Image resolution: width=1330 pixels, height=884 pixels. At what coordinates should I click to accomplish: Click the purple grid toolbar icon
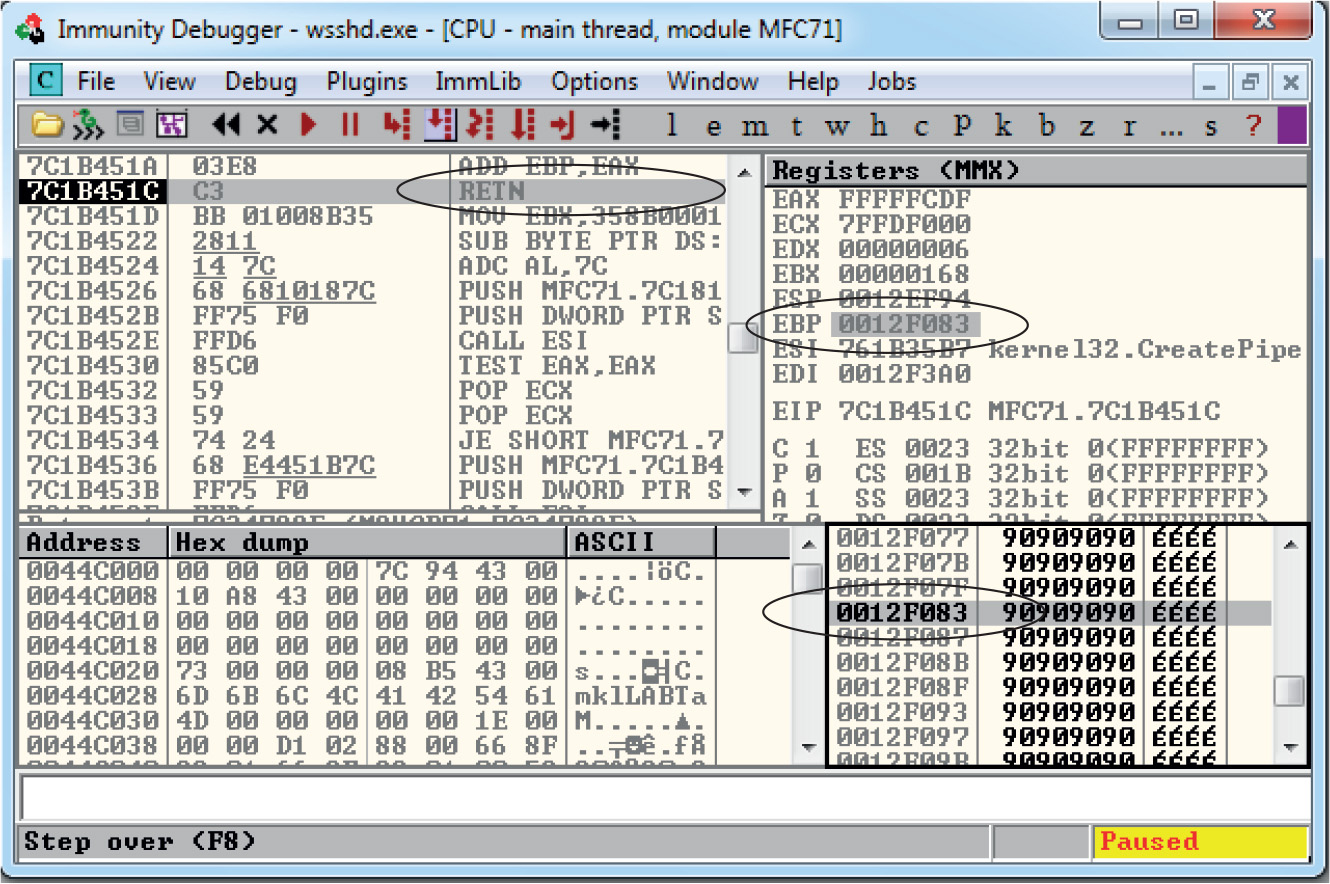click(x=172, y=125)
